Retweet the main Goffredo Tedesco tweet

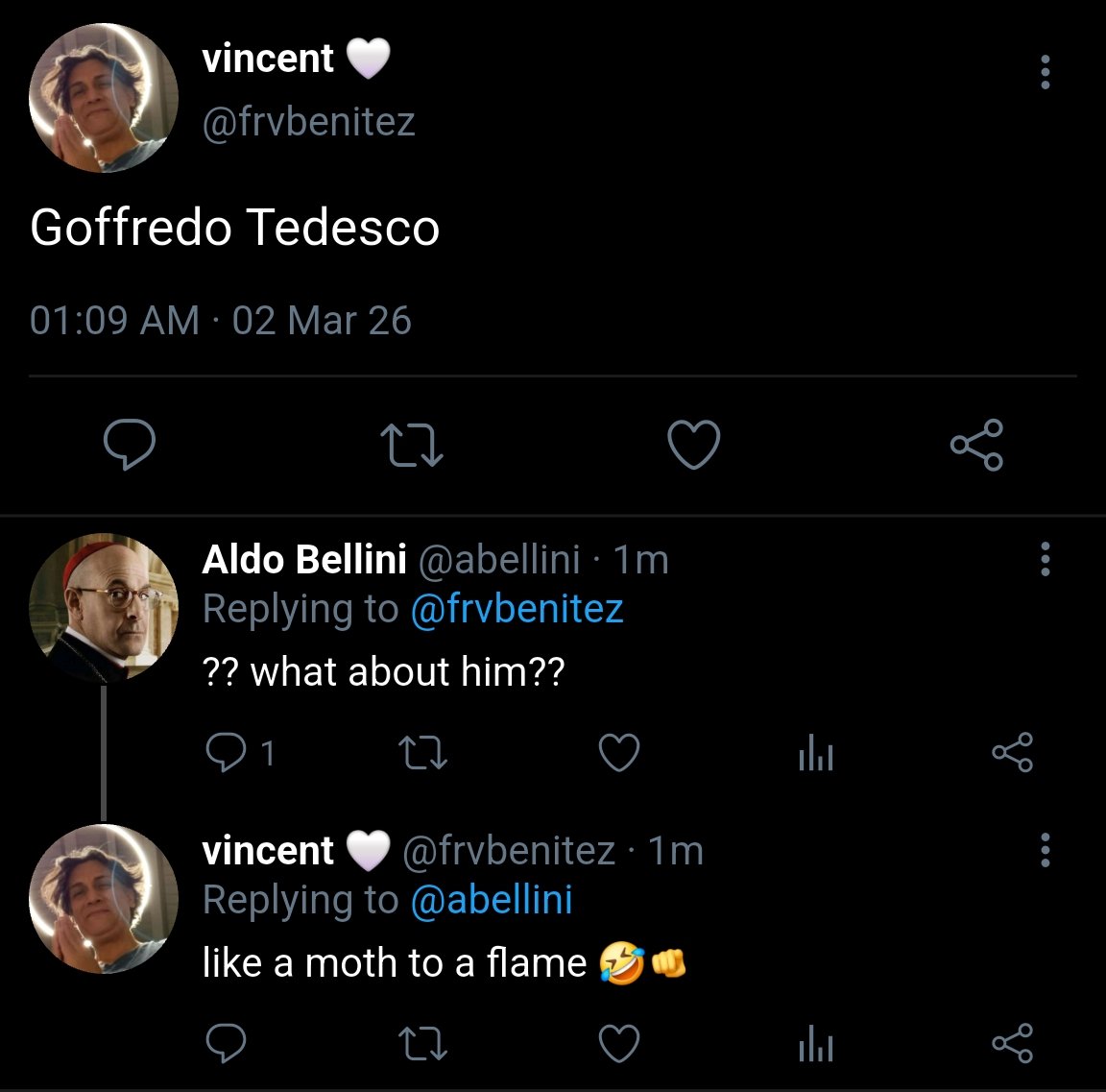412,445
